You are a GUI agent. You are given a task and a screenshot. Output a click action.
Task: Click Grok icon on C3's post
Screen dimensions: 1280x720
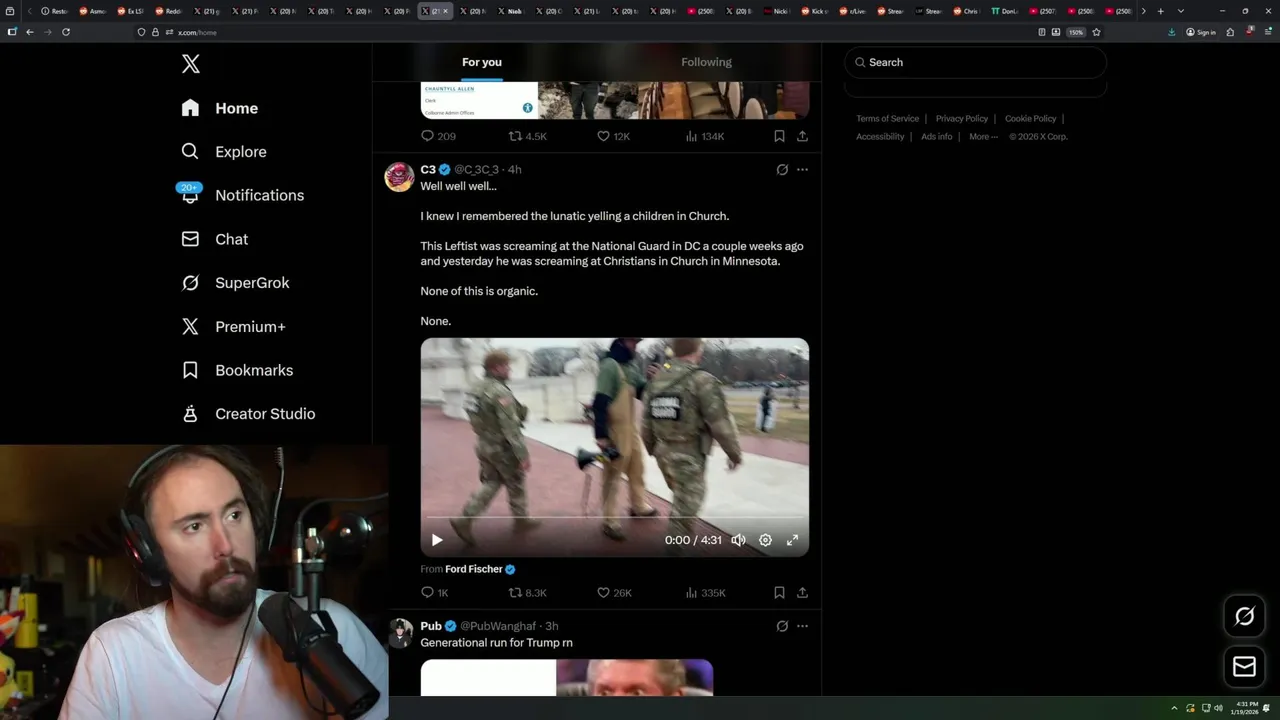[x=782, y=170]
